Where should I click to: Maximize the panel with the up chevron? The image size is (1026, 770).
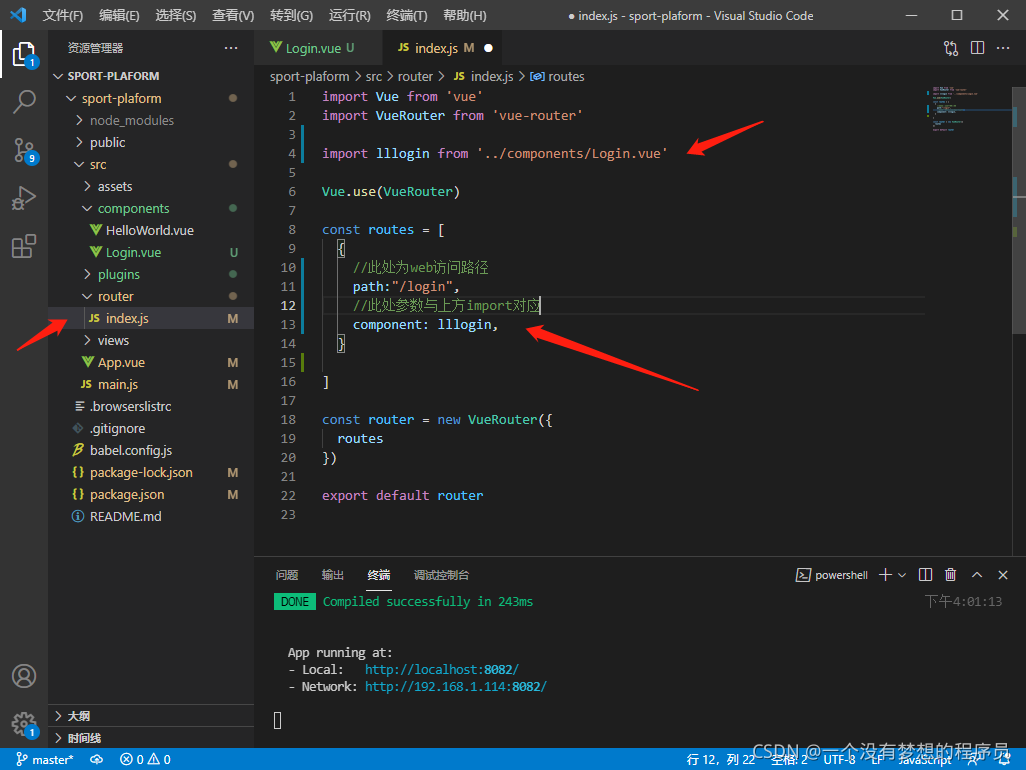coord(977,574)
